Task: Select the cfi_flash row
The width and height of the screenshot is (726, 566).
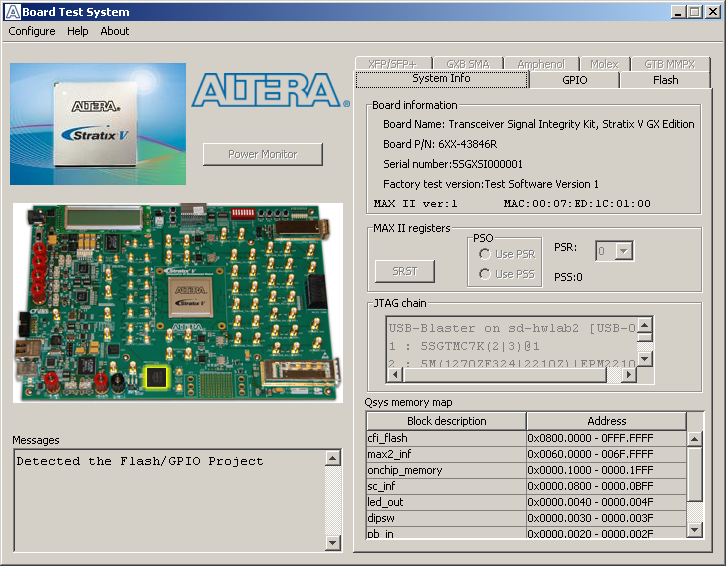Action: point(526,438)
